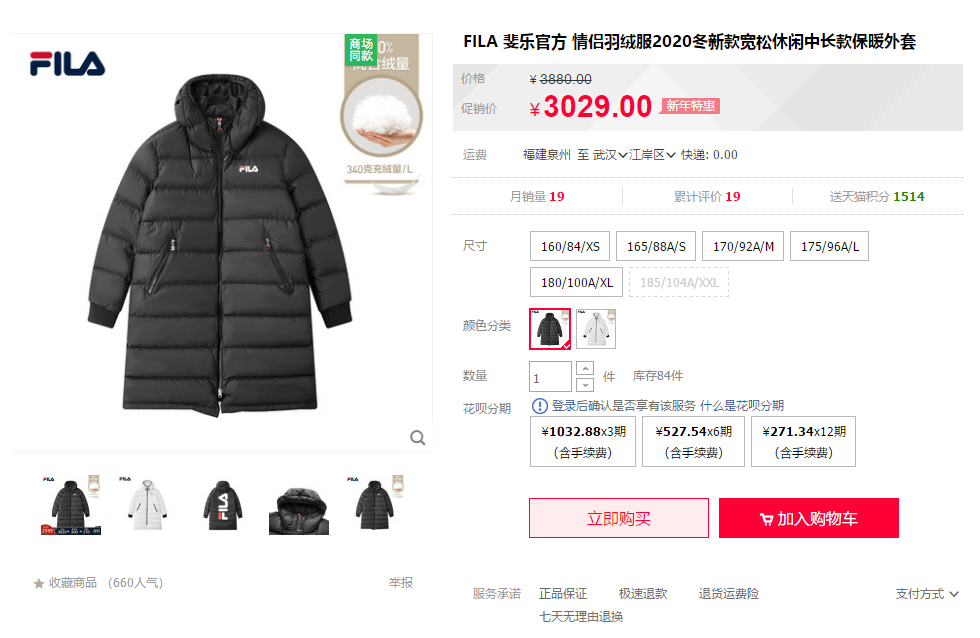Click the magnifier zoom icon on product image
This screenshot has height=638, width=980.
click(x=418, y=437)
